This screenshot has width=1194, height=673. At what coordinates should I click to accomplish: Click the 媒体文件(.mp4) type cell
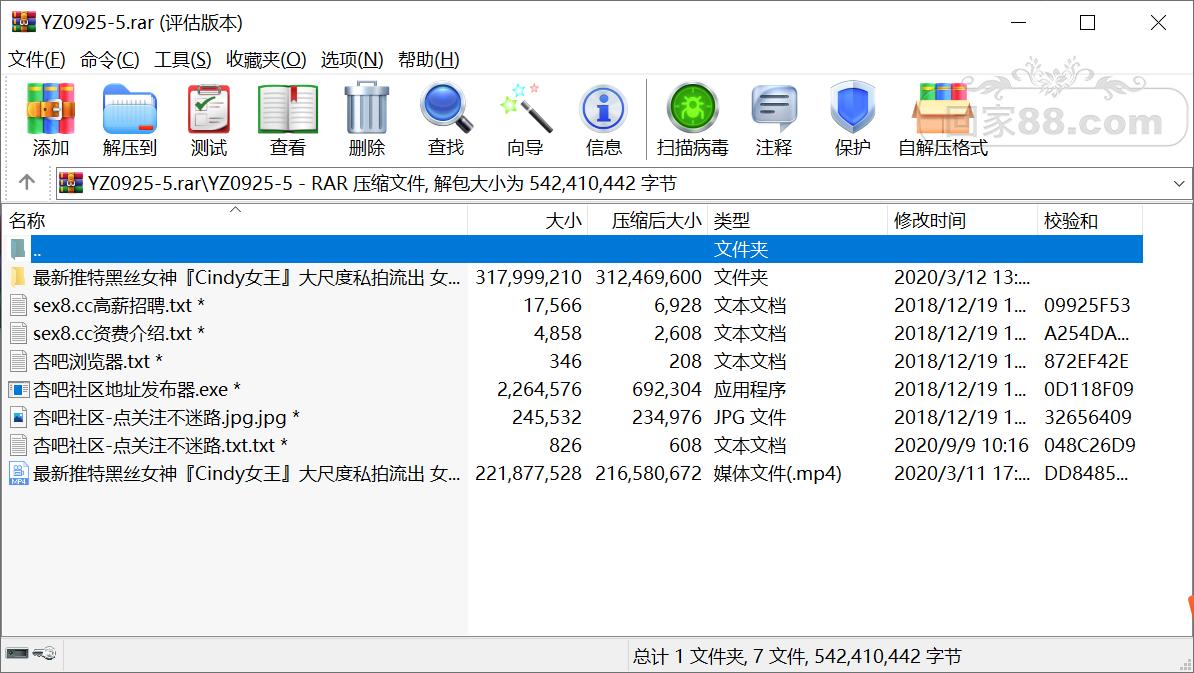point(777,474)
